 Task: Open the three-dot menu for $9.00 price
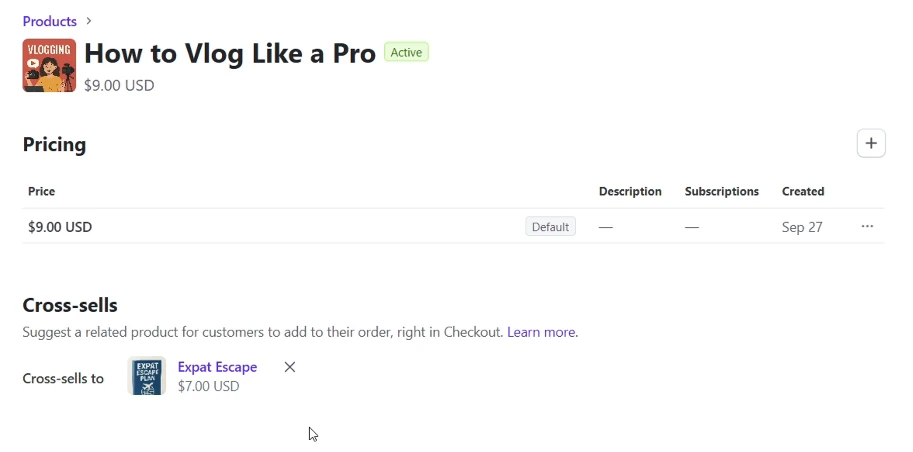[867, 227]
